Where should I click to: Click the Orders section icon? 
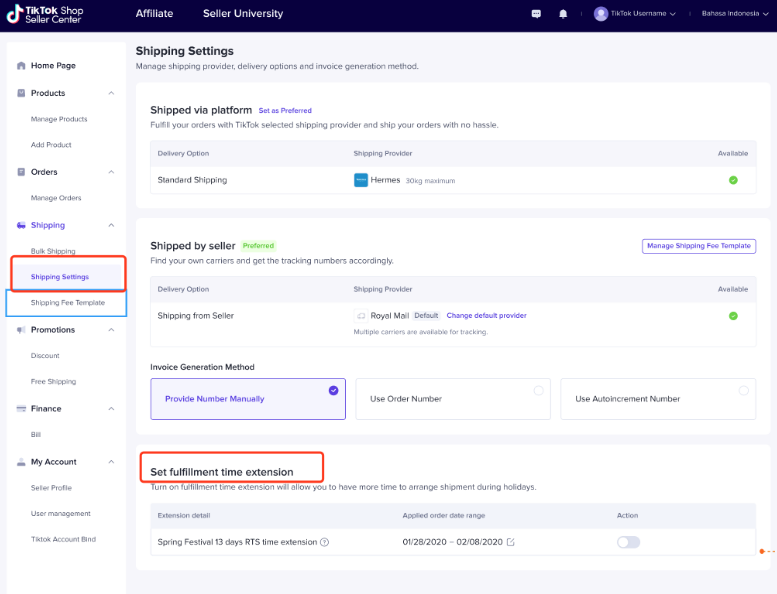(x=21, y=172)
